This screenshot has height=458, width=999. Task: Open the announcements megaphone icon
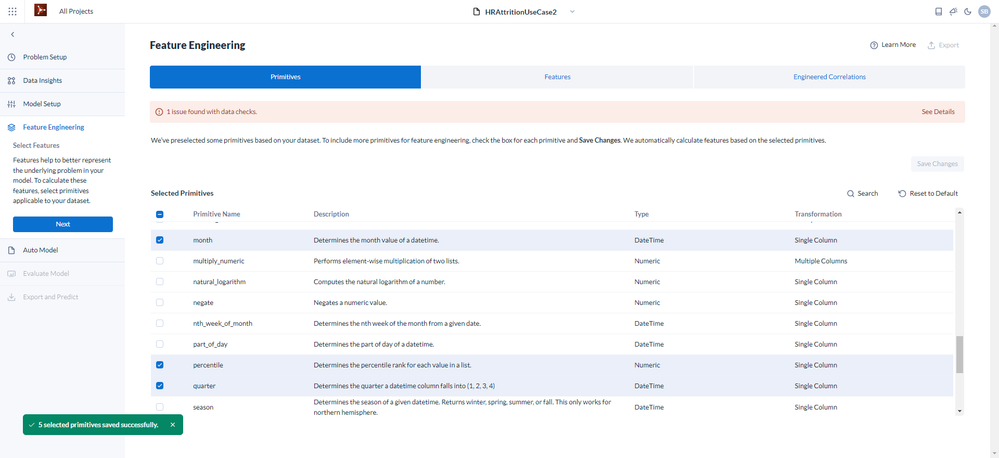pyautogui.click(x=954, y=11)
